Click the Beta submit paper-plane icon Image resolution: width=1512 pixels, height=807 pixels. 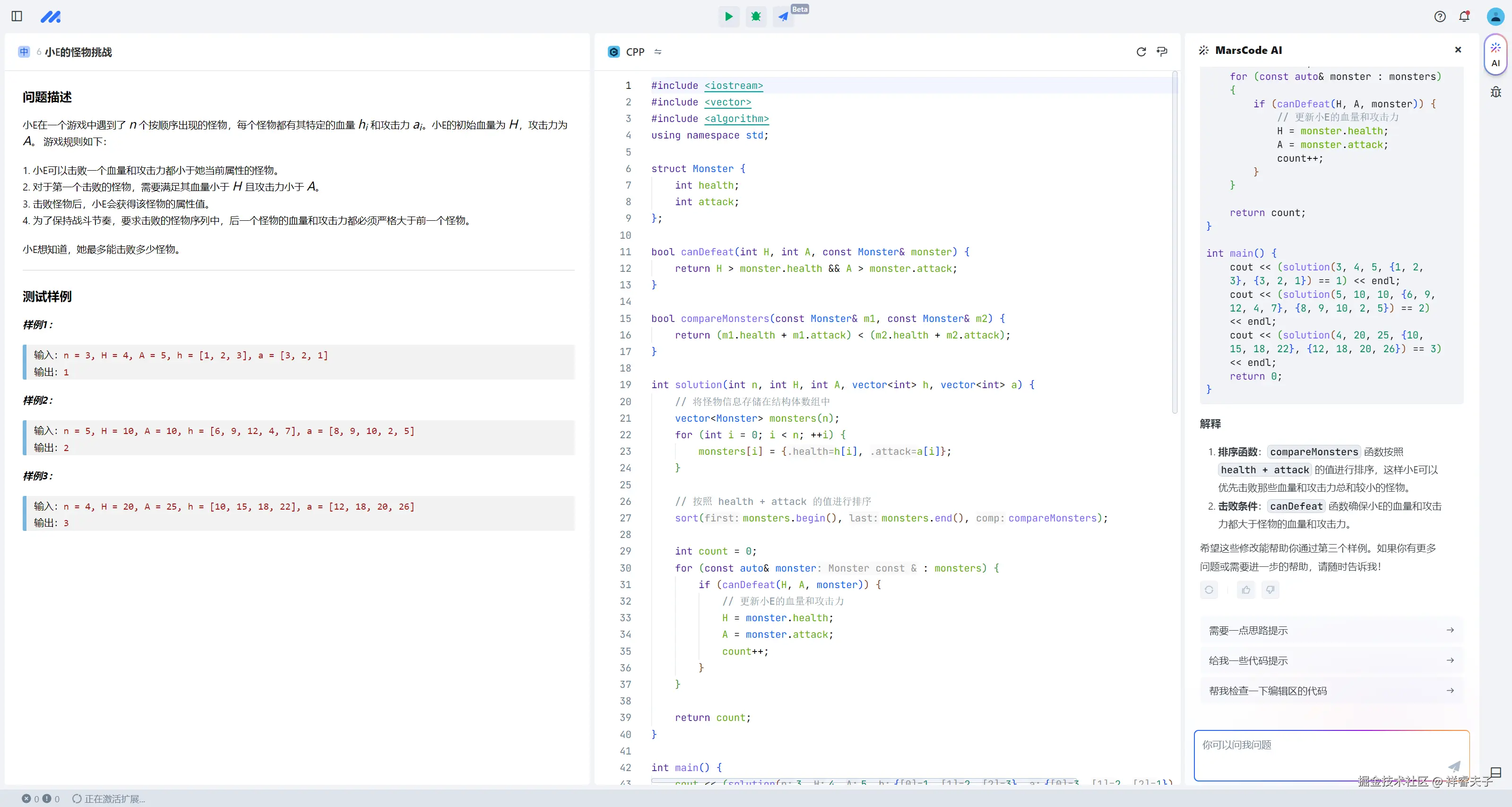(783, 17)
